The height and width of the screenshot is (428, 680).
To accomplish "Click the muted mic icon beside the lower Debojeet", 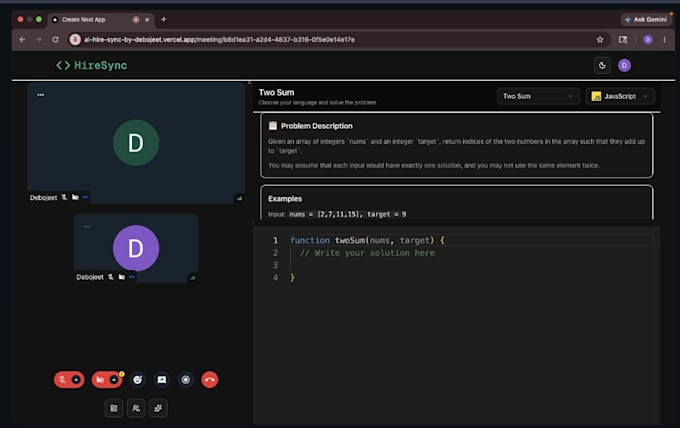I will (x=111, y=277).
